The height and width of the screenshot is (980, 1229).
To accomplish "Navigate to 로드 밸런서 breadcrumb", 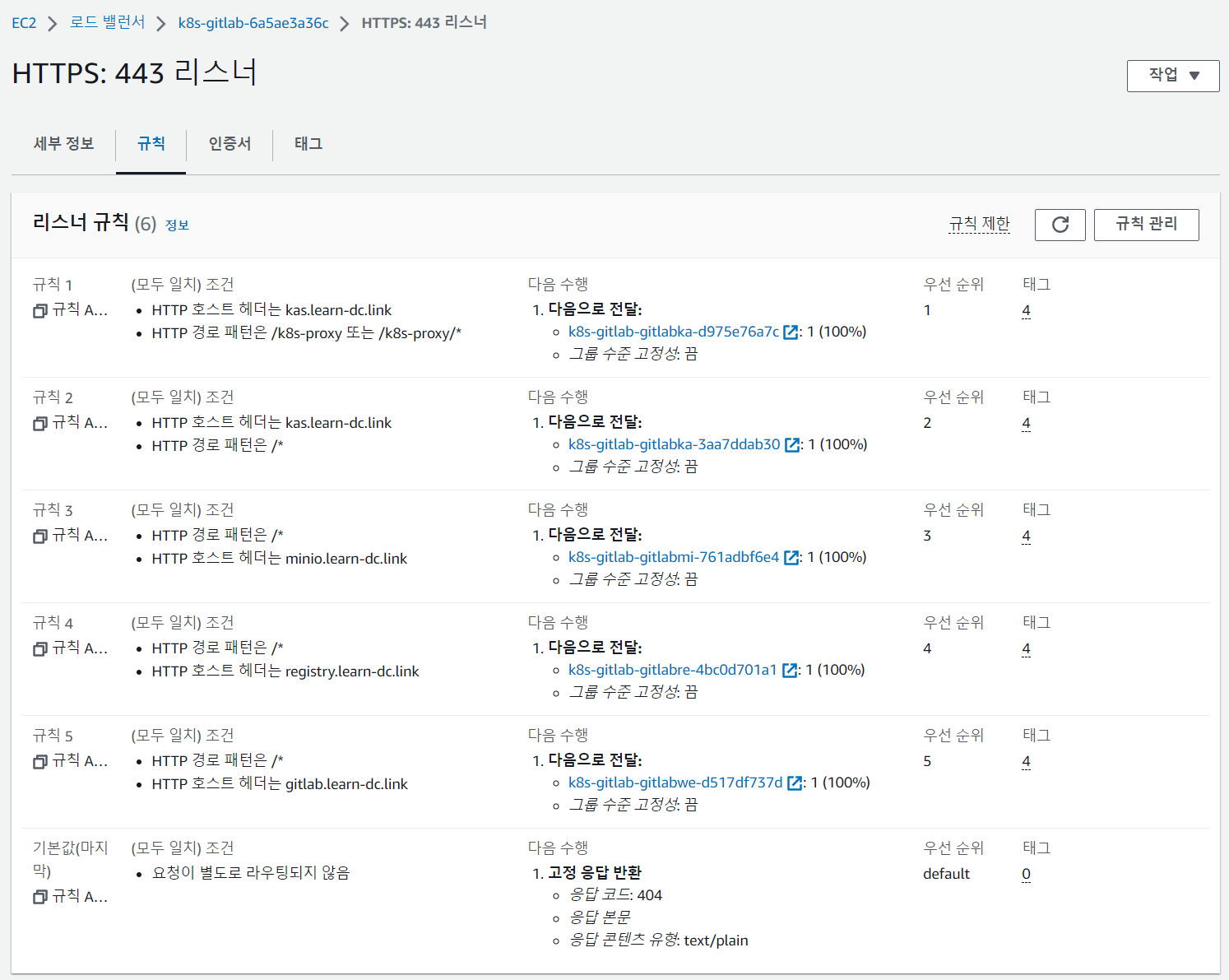I will pyautogui.click(x=107, y=23).
